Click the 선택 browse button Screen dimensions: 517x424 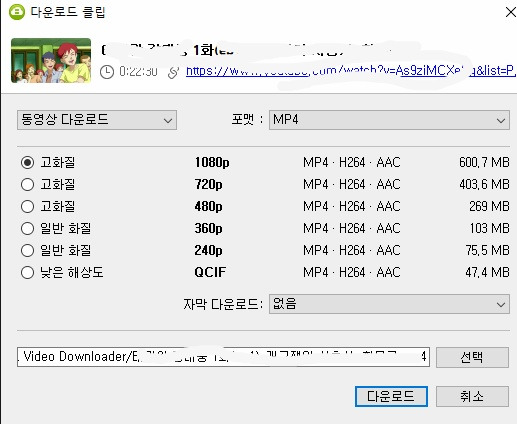(x=472, y=357)
